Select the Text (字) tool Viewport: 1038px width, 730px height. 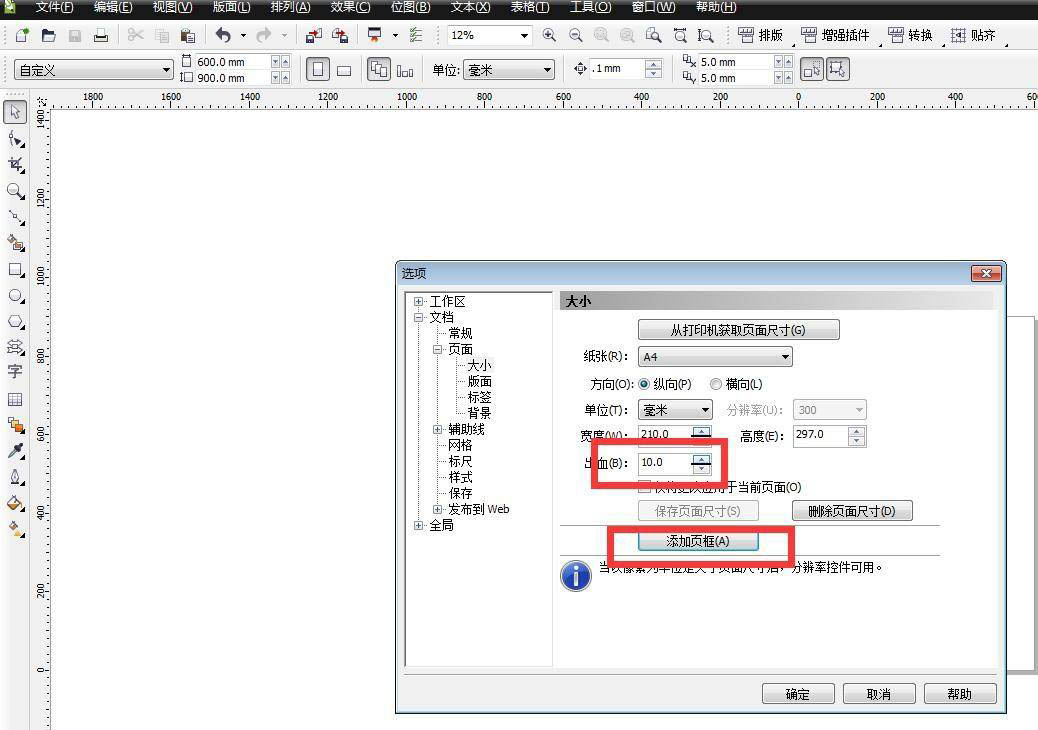[x=15, y=372]
